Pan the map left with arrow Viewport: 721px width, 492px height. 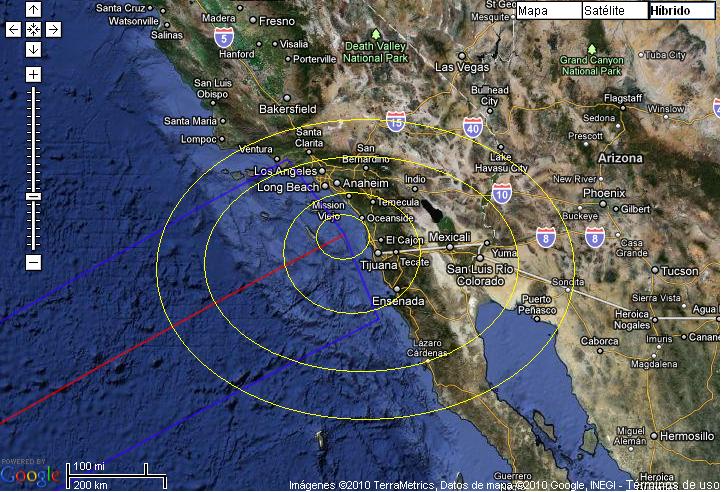point(13,29)
